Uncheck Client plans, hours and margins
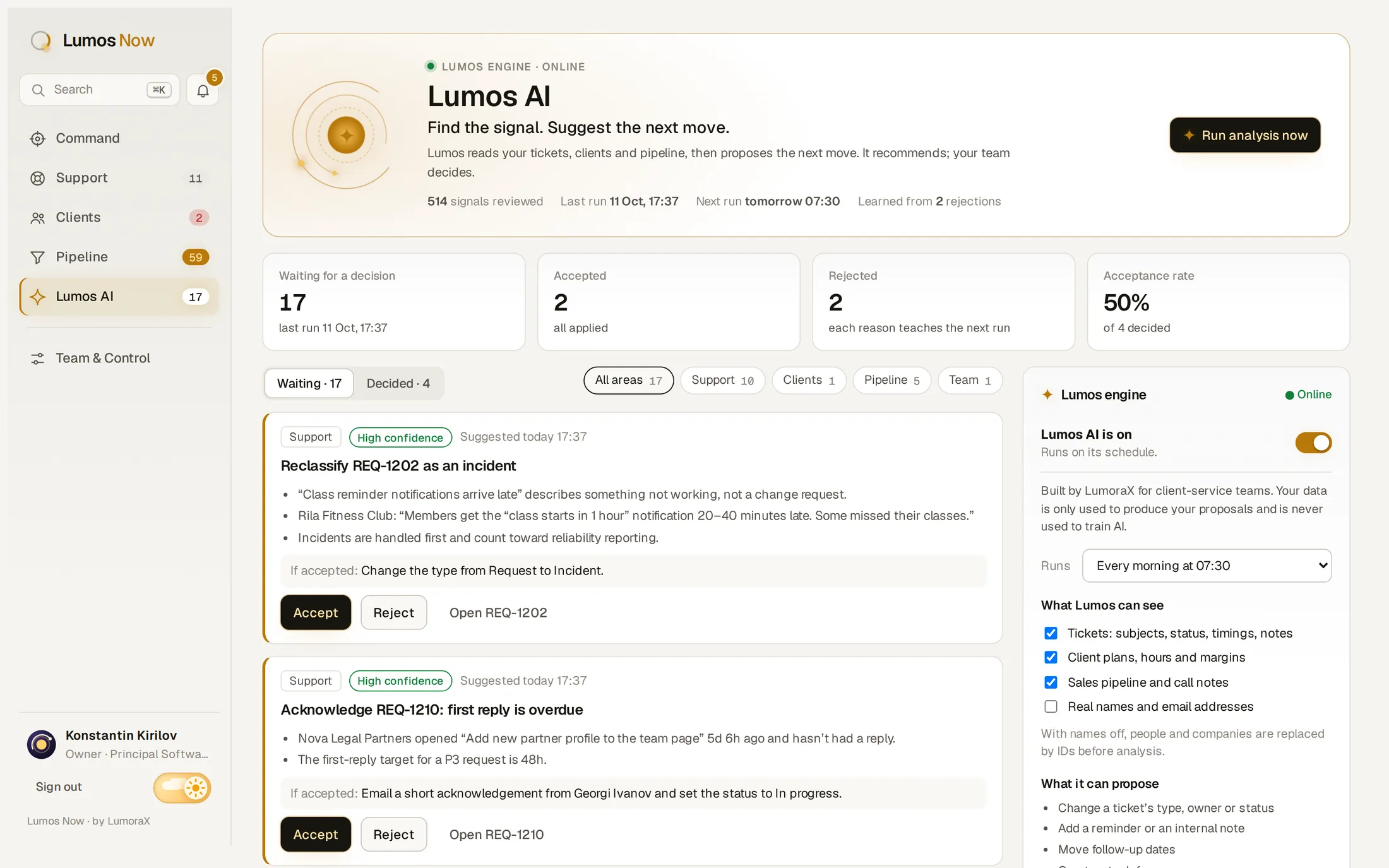 click(1051, 658)
